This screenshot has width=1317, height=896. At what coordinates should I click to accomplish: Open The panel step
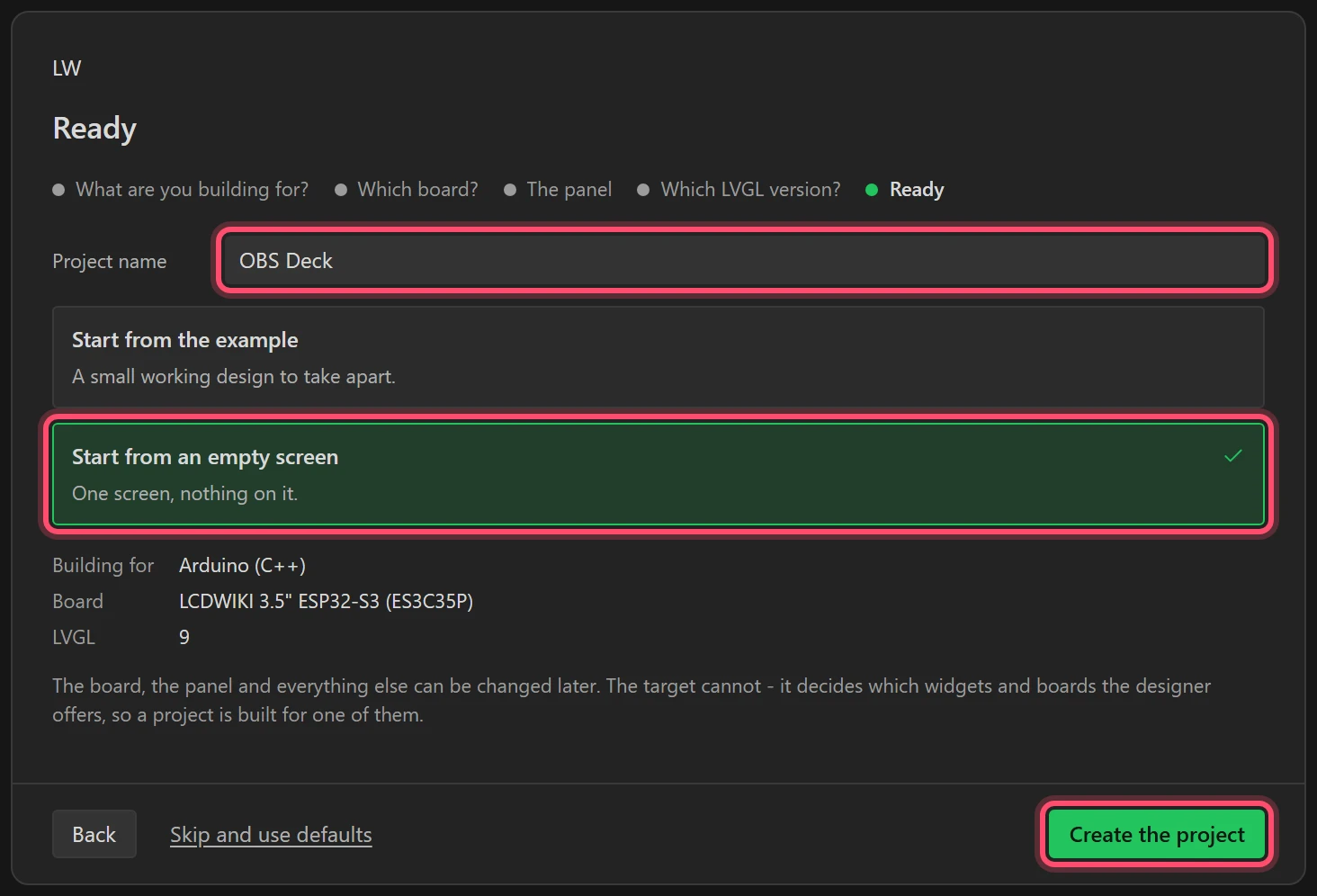(558, 190)
